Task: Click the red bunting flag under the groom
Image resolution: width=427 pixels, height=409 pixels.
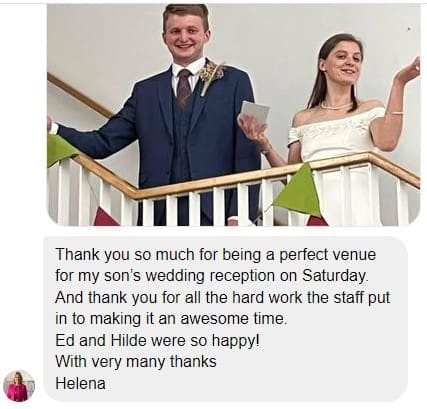Action: point(105,217)
